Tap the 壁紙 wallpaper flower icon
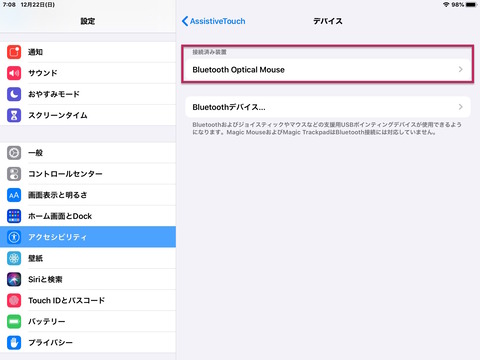The image size is (480, 360). 14,258
